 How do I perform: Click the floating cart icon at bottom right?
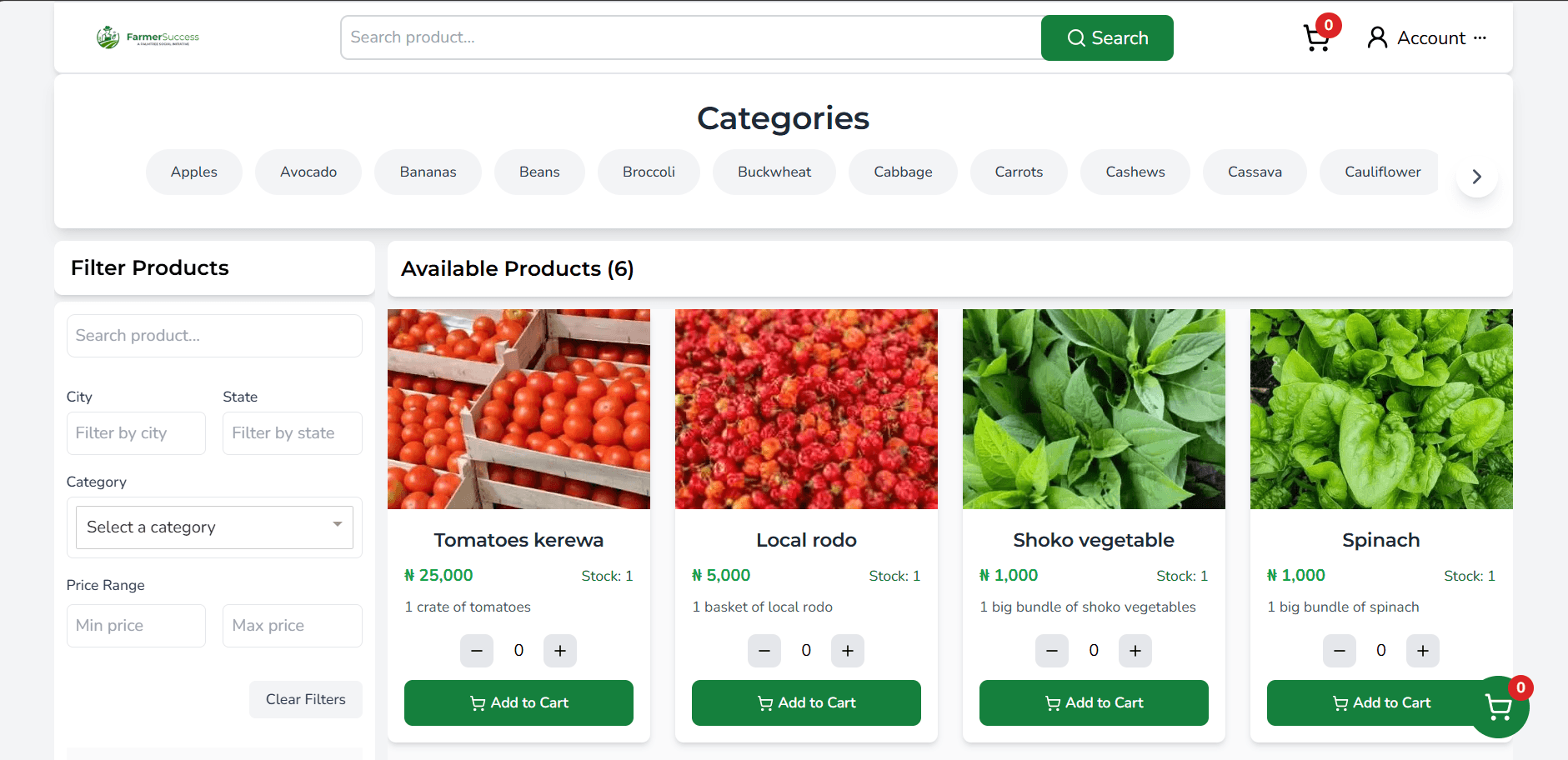coord(1499,707)
